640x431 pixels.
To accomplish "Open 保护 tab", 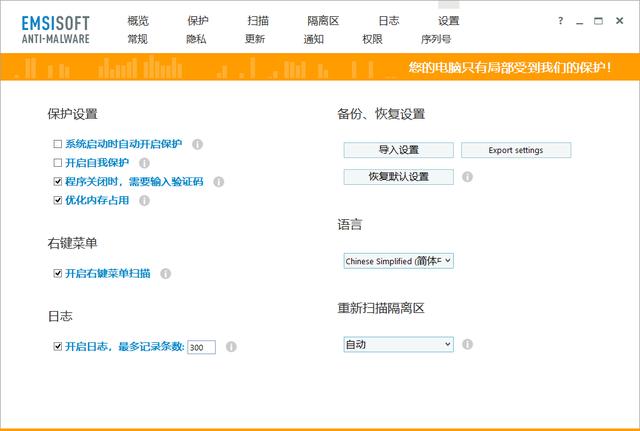I will coord(198,21).
